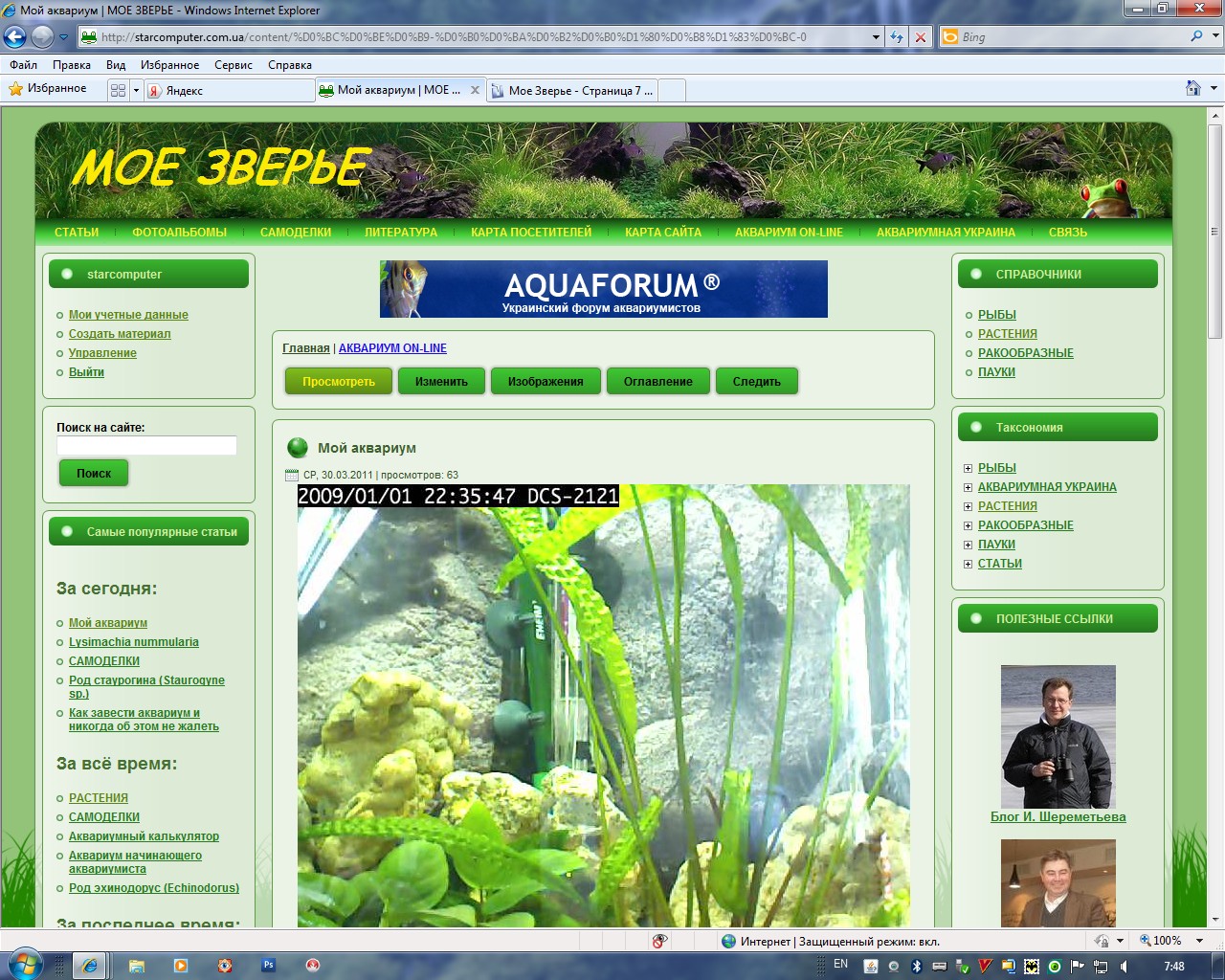The image size is (1225, 980).
Task: Expand the СТАТЬИ taxonomy tree item
Action: pyautogui.click(x=968, y=564)
